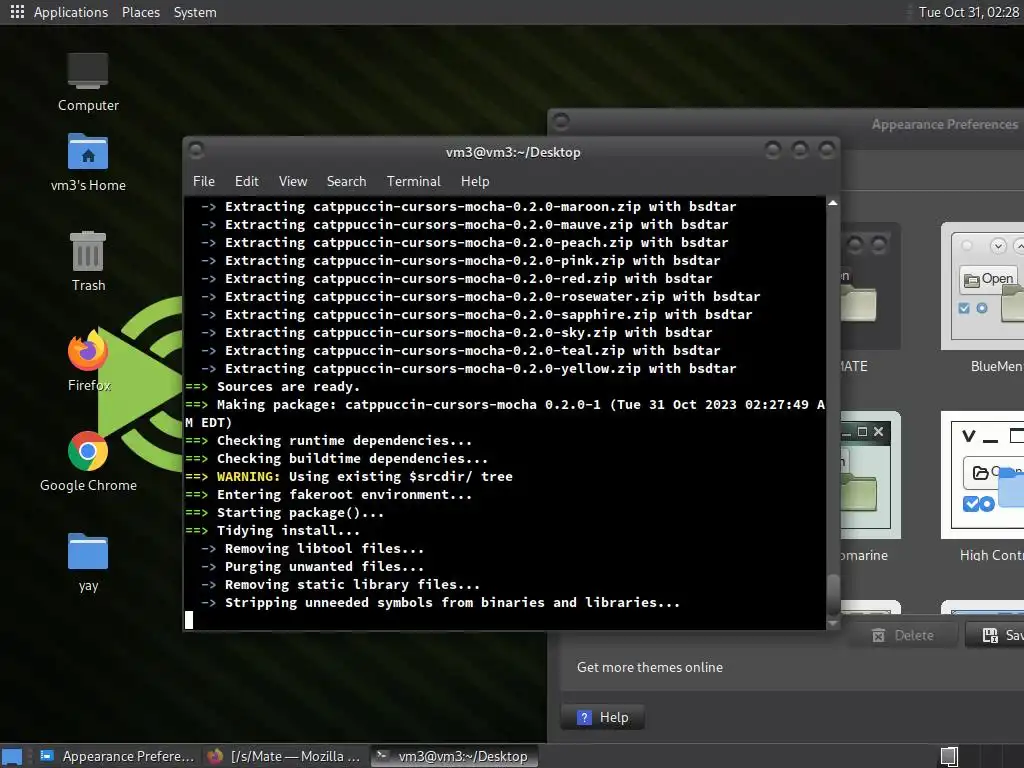Open the terminal Help menu

[x=475, y=181]
